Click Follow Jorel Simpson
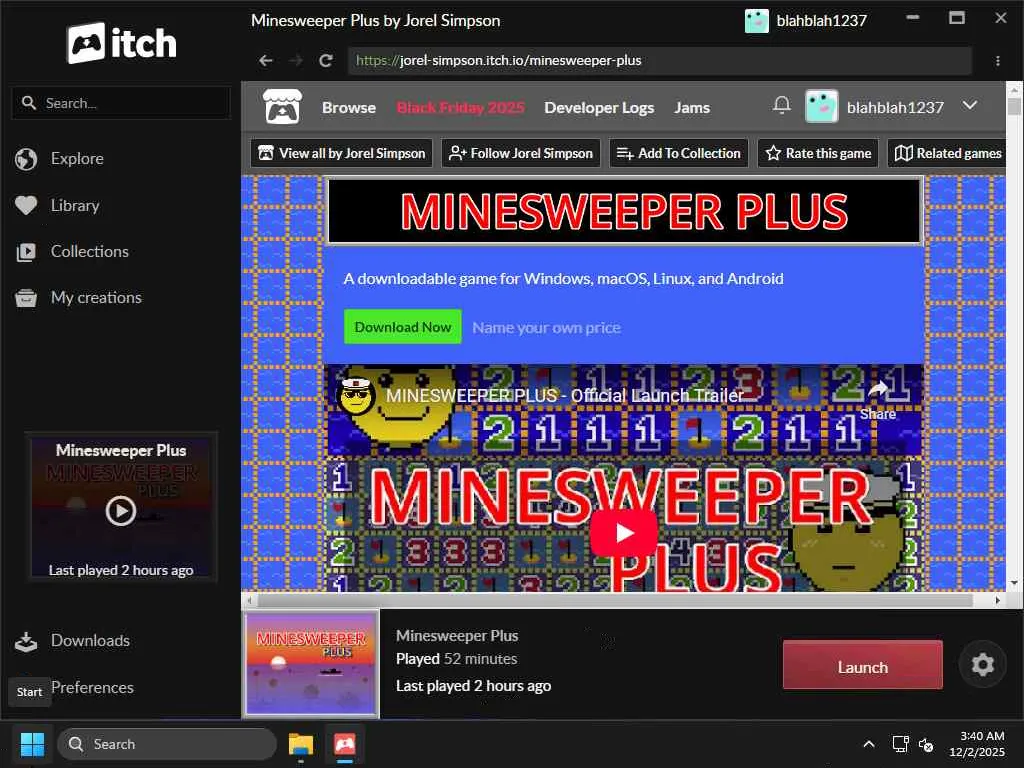This screenshot has height=768, width=1024. pos(520,153)
